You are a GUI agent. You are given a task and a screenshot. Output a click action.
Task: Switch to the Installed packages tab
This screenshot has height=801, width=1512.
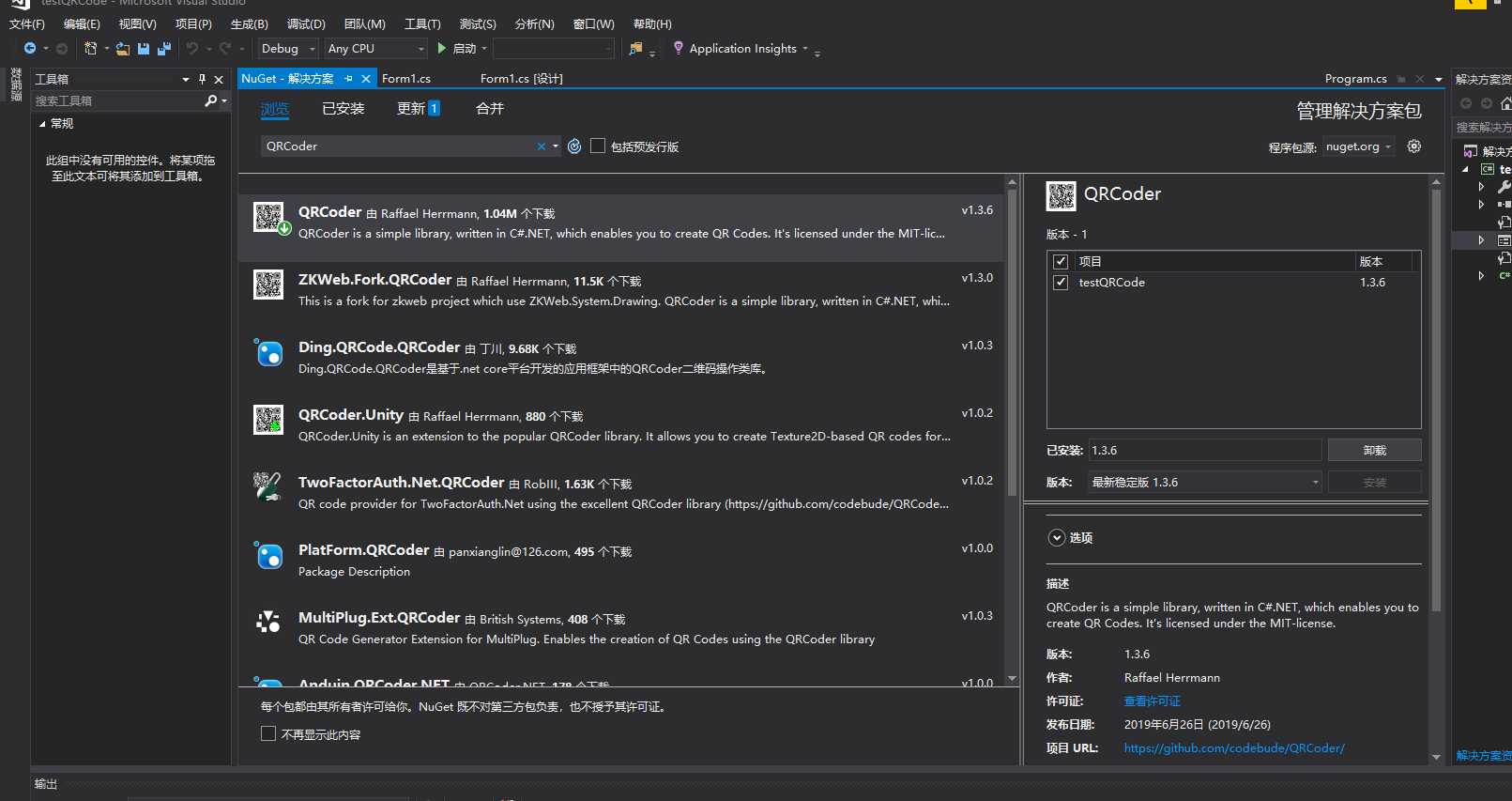[344, 109]
